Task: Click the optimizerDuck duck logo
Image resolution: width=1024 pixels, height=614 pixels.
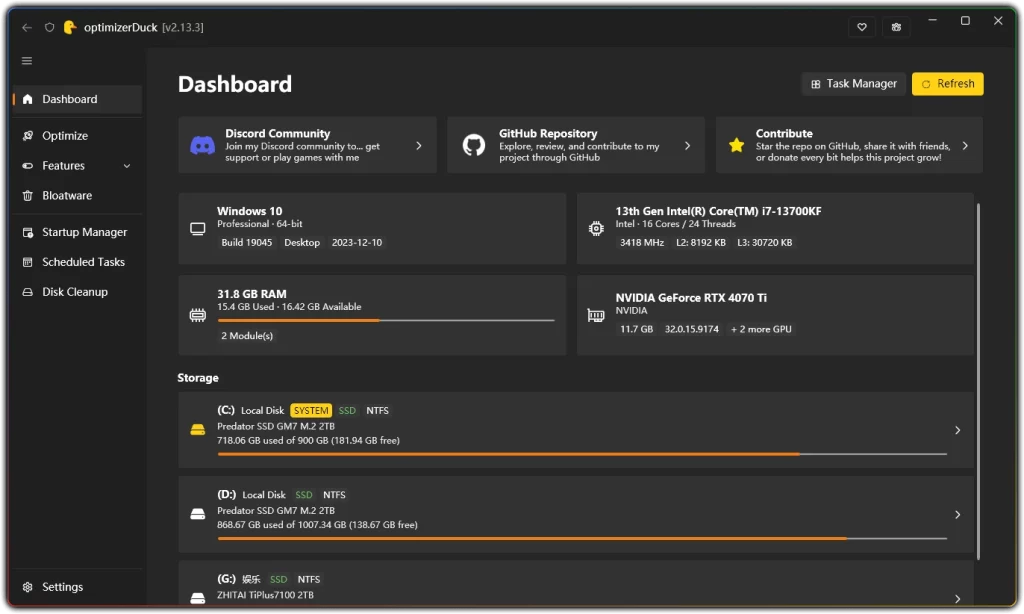Action: point(69,27)
